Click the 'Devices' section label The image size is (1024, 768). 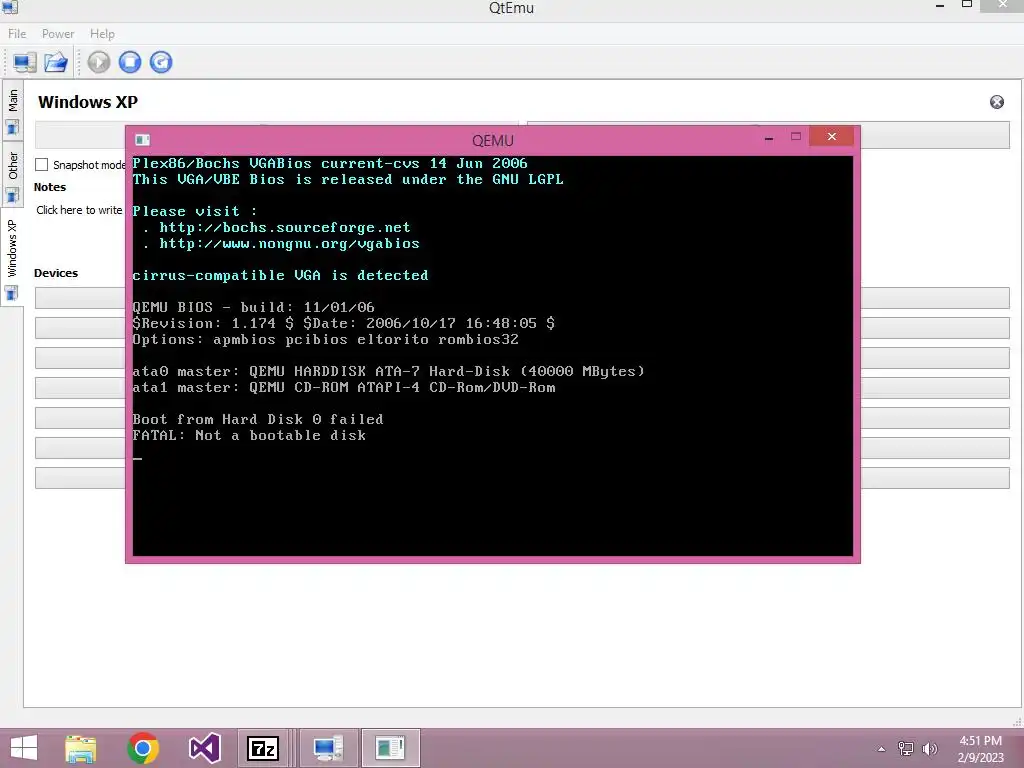click(x=56, y=273)
